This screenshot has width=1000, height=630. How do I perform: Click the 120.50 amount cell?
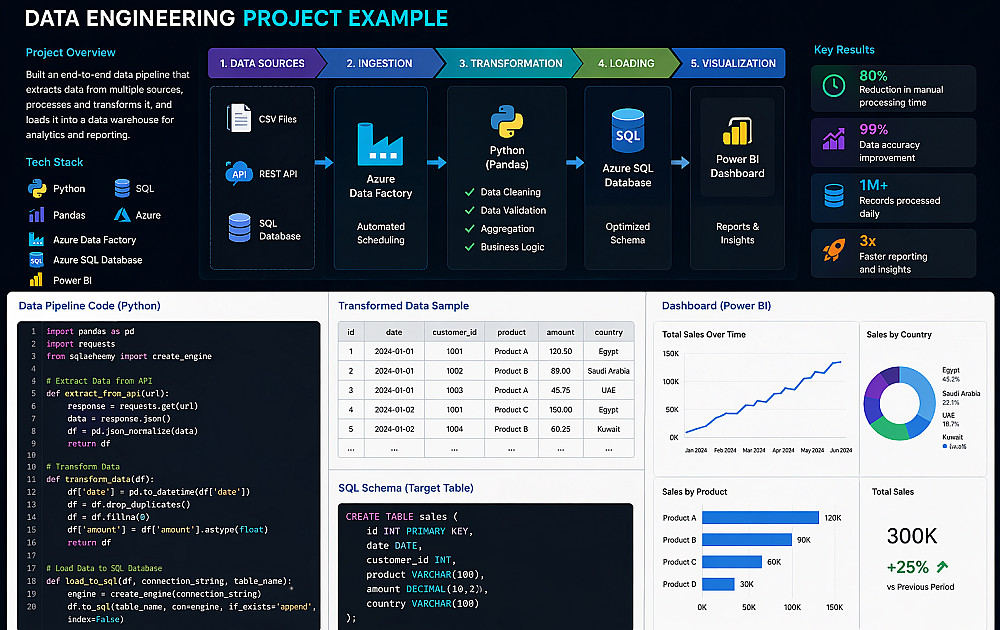coord(561,351)
